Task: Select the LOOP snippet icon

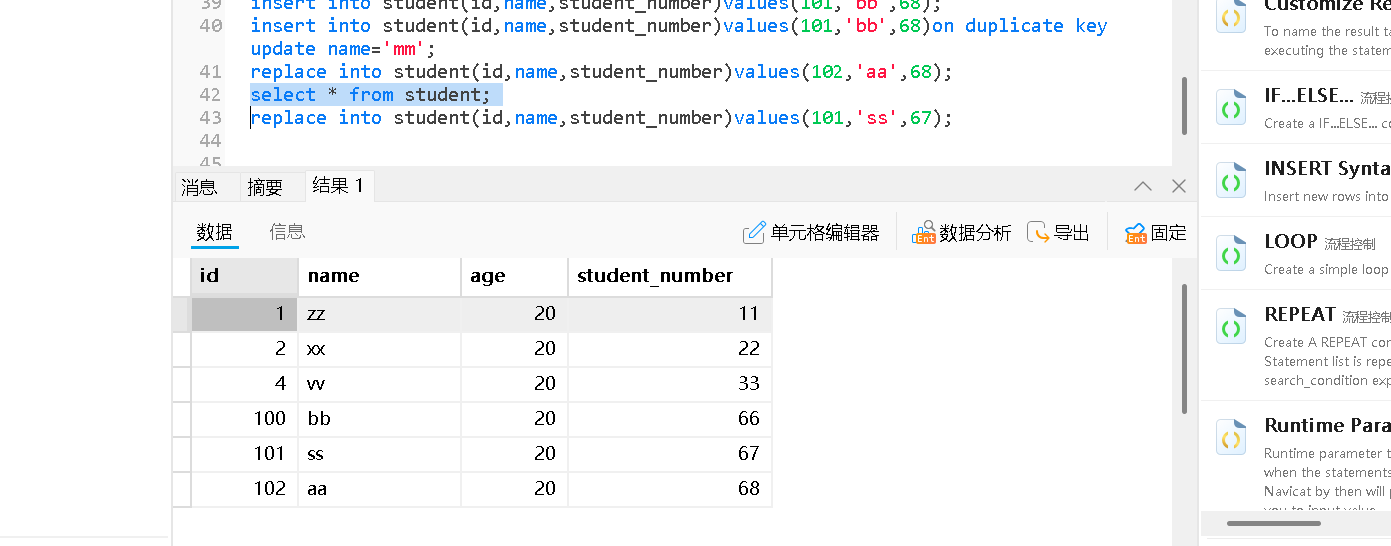Action: coord(1231,253)
